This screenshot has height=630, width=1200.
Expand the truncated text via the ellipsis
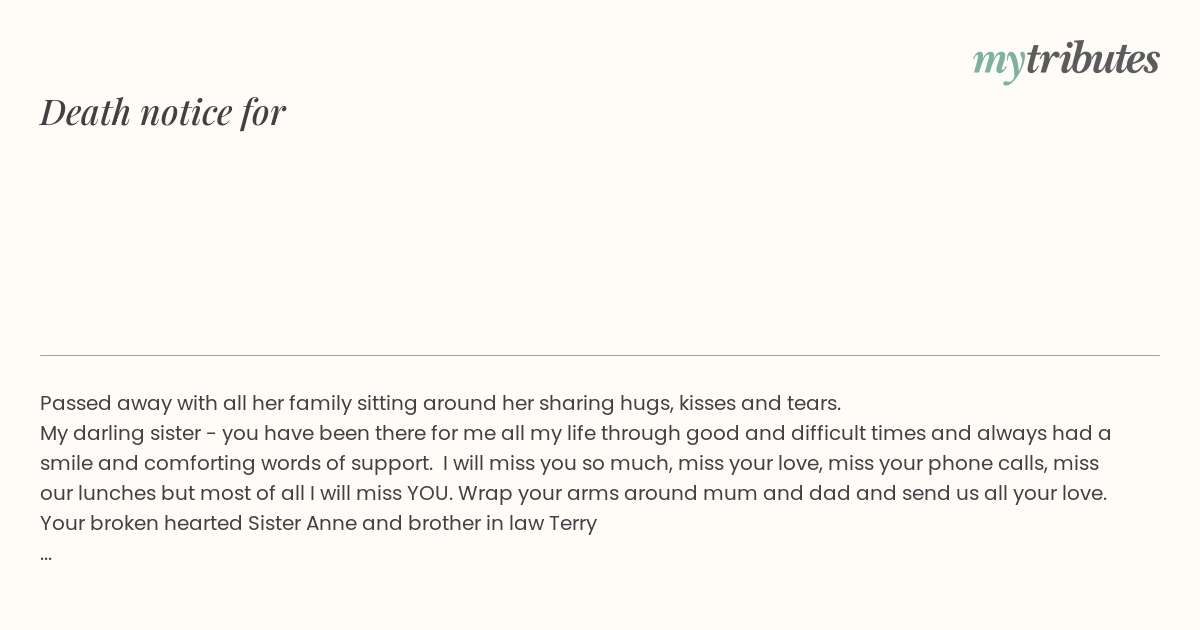pyautogui.click(x=46, y=556)
